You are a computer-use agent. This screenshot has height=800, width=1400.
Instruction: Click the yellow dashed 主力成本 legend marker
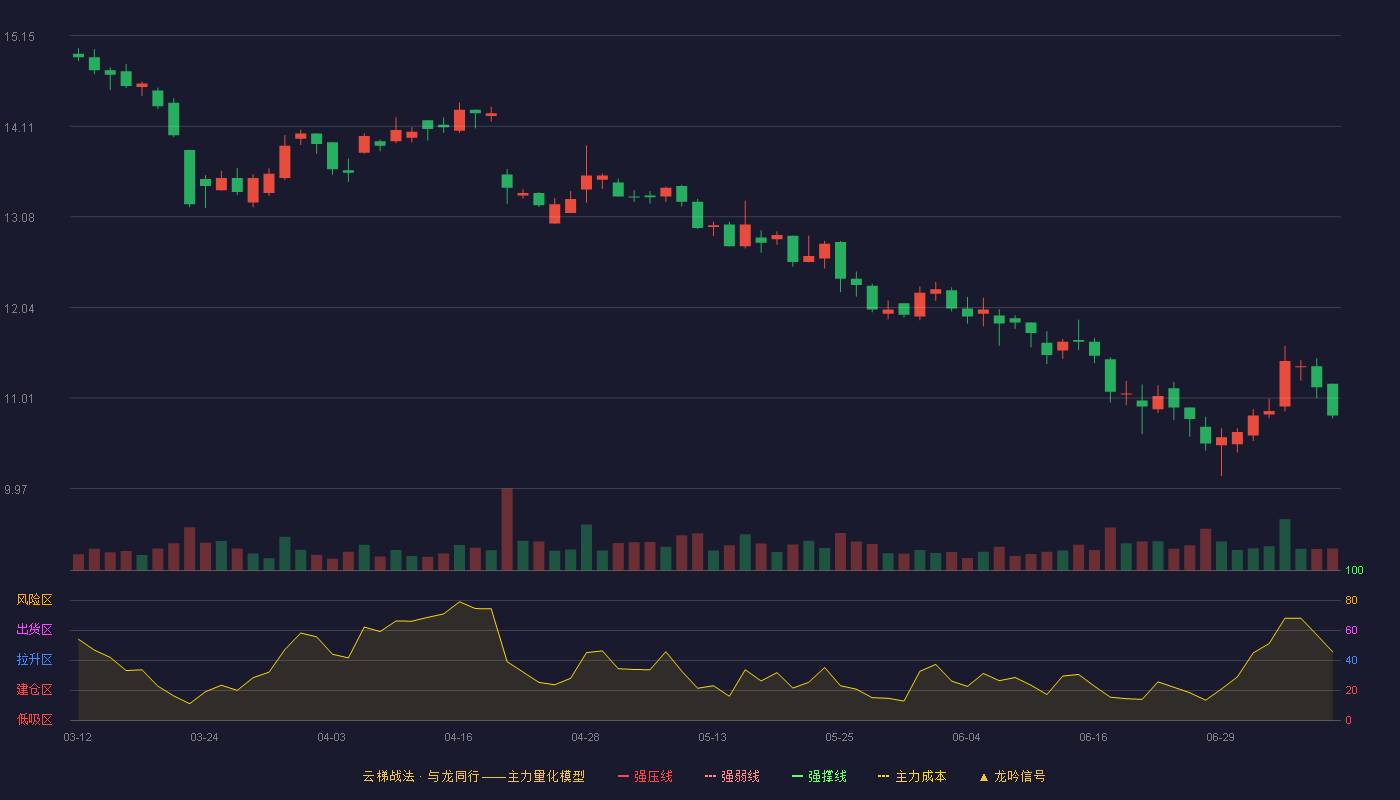[x=884, y=776]
